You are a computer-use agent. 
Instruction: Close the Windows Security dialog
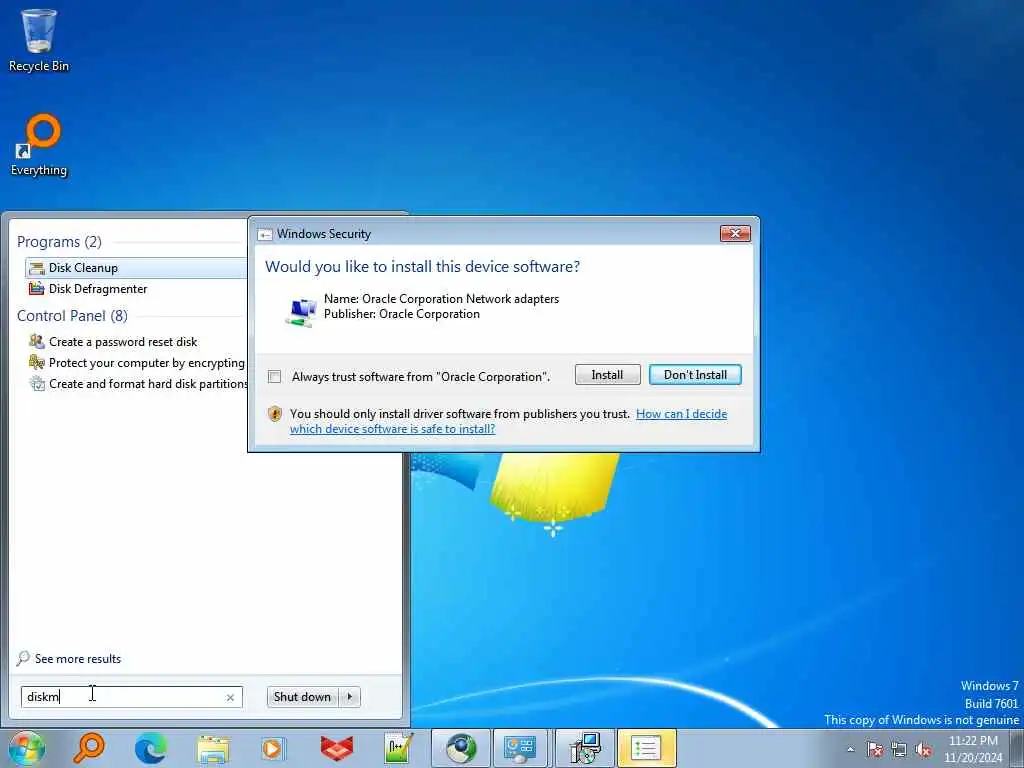pos(735,233)
